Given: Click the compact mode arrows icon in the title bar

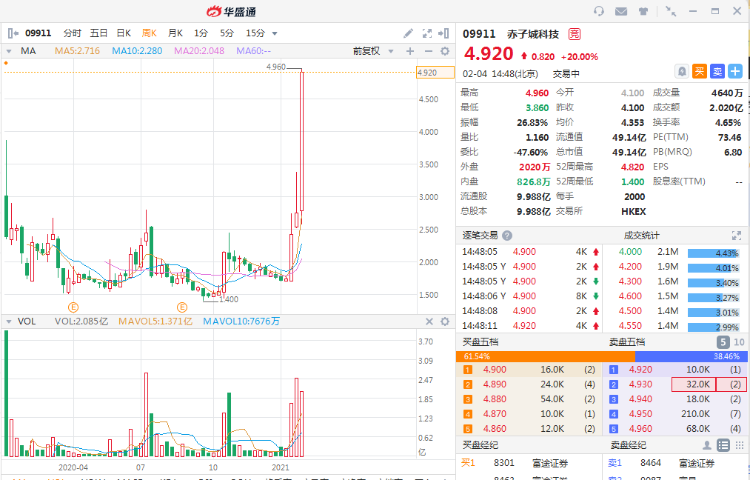Looking at the screenshot, I should [x=671, y=11].
